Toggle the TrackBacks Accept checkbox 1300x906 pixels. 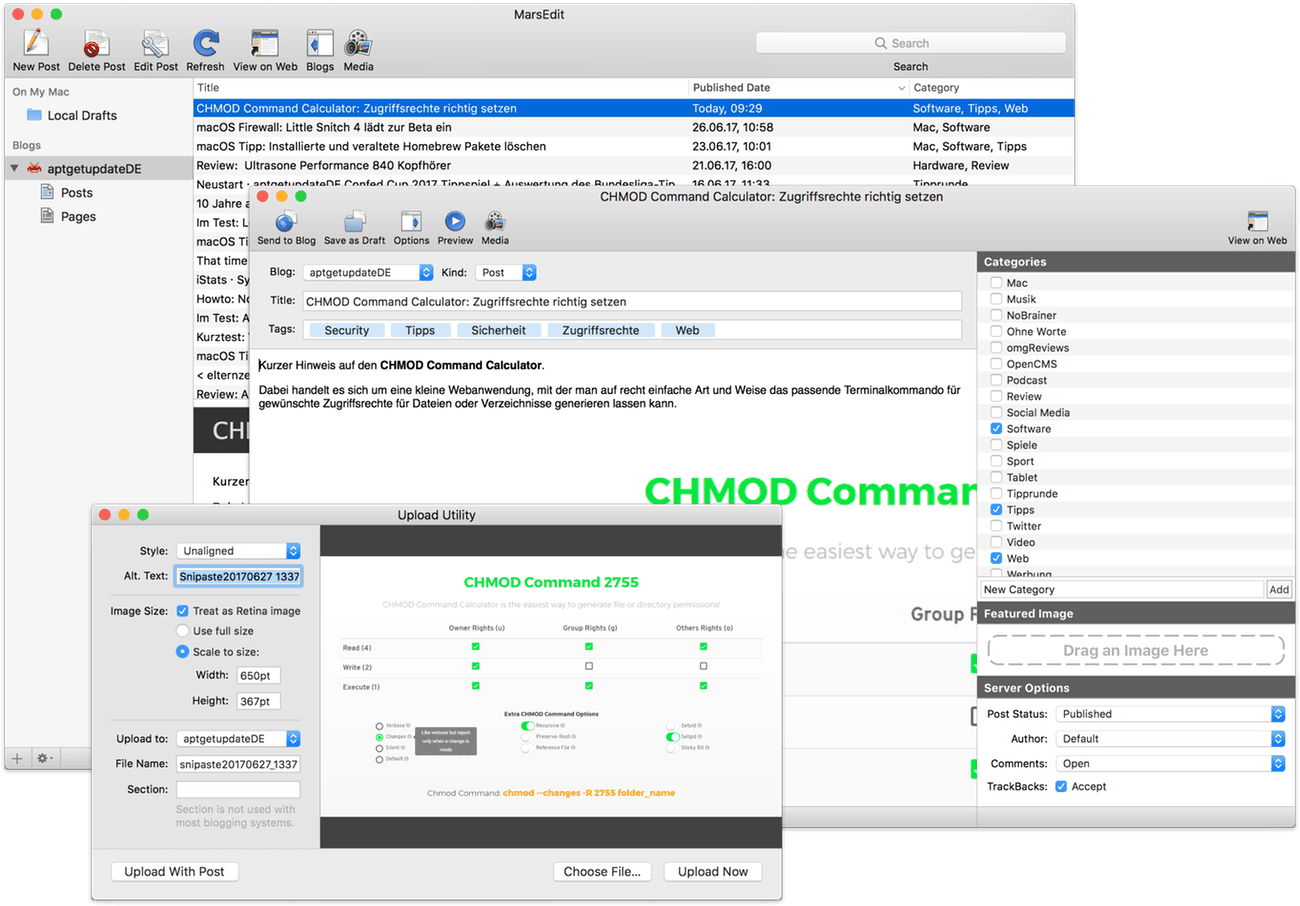coord(1061,786)
